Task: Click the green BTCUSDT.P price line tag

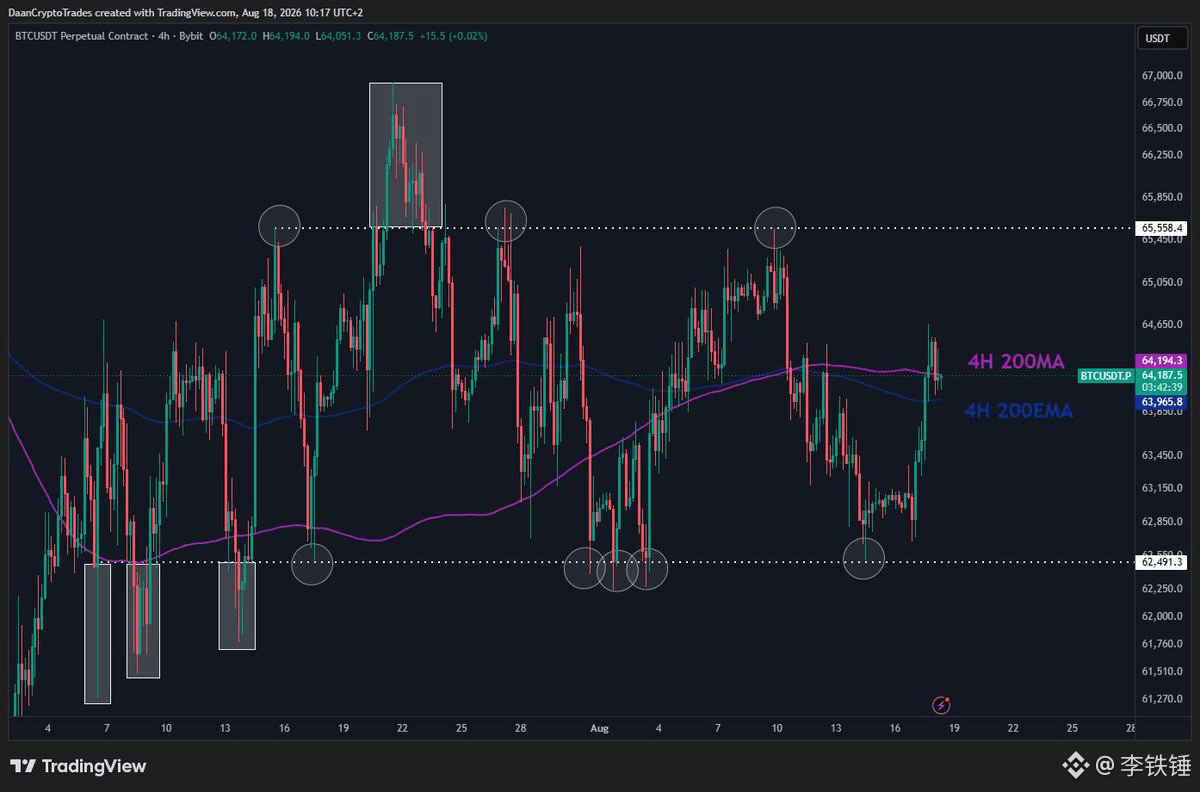Action: pos(1105,376)
